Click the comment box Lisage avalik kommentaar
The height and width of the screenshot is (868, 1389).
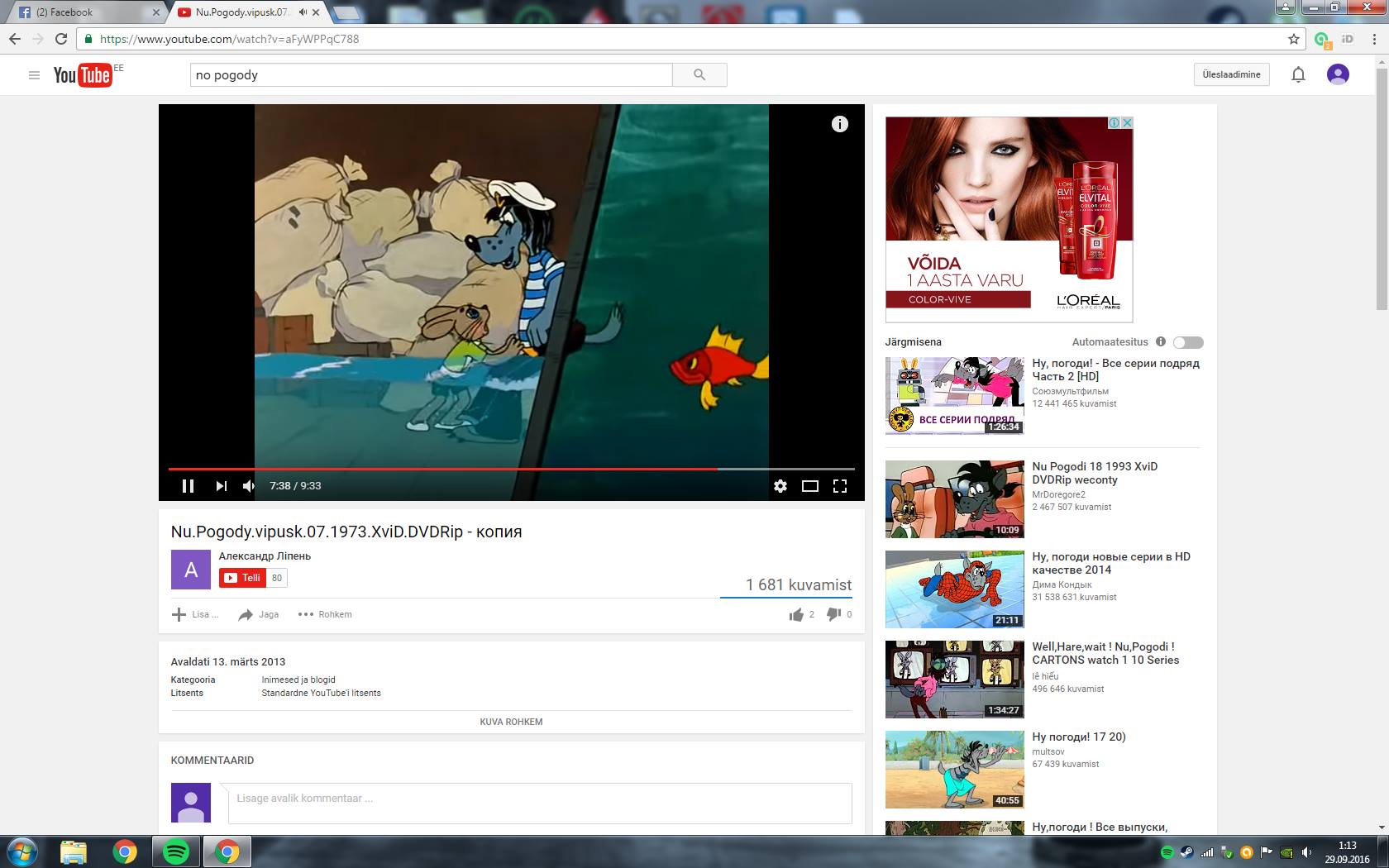click(540, 803)
